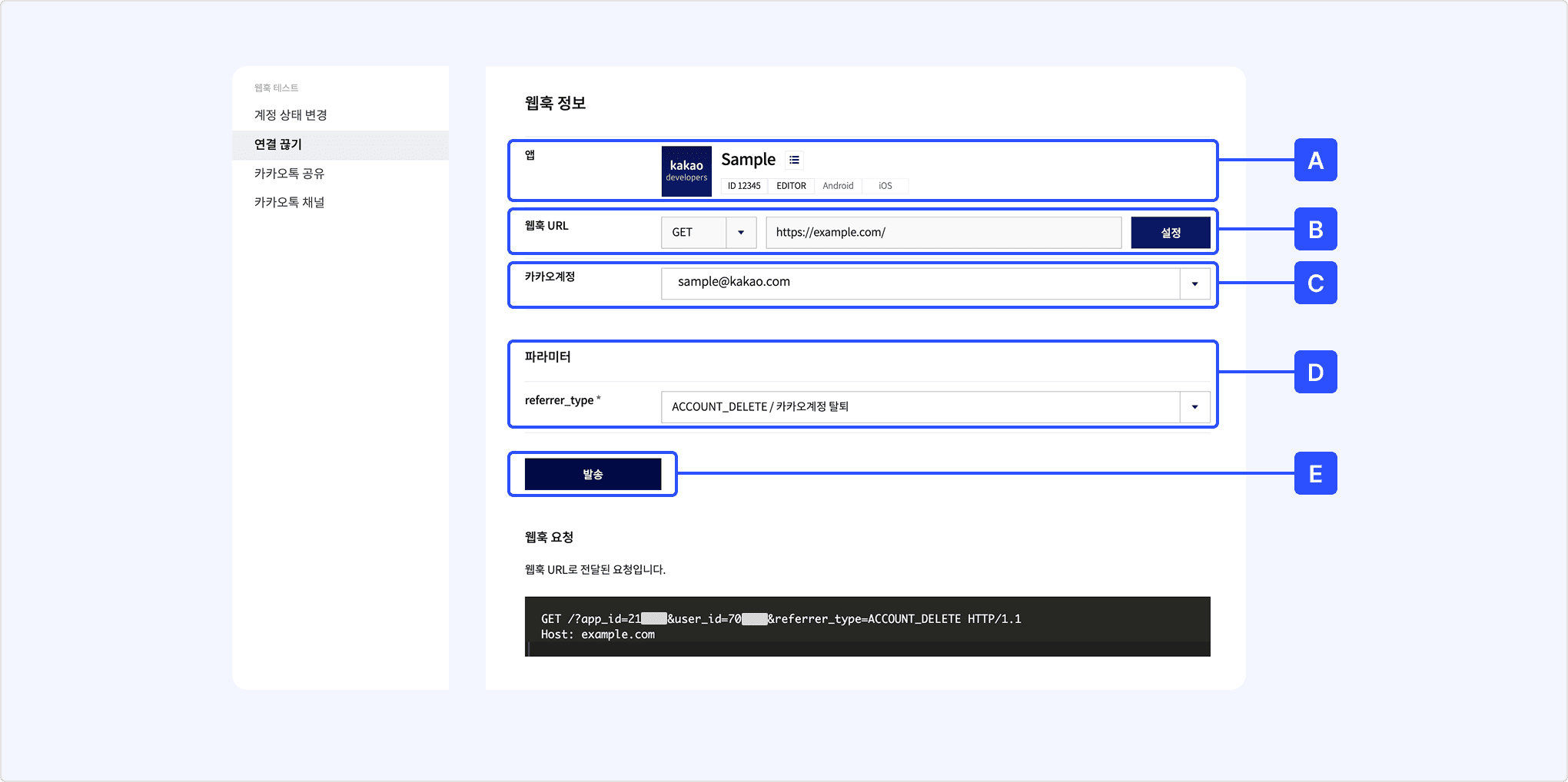Expand the 카카오계정 account dropdown
The height and width of the screenshot is (782, 1568).
click(1194, 283)
